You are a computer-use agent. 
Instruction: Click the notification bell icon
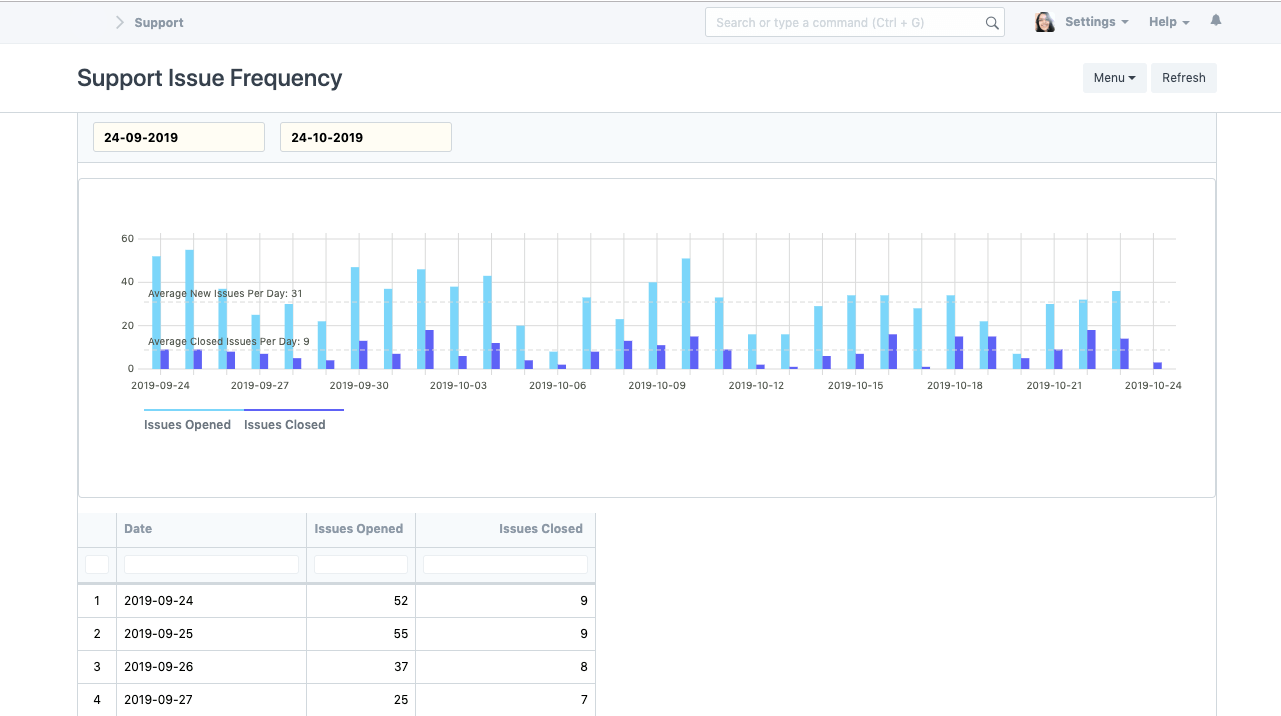tap(1216, 21)
